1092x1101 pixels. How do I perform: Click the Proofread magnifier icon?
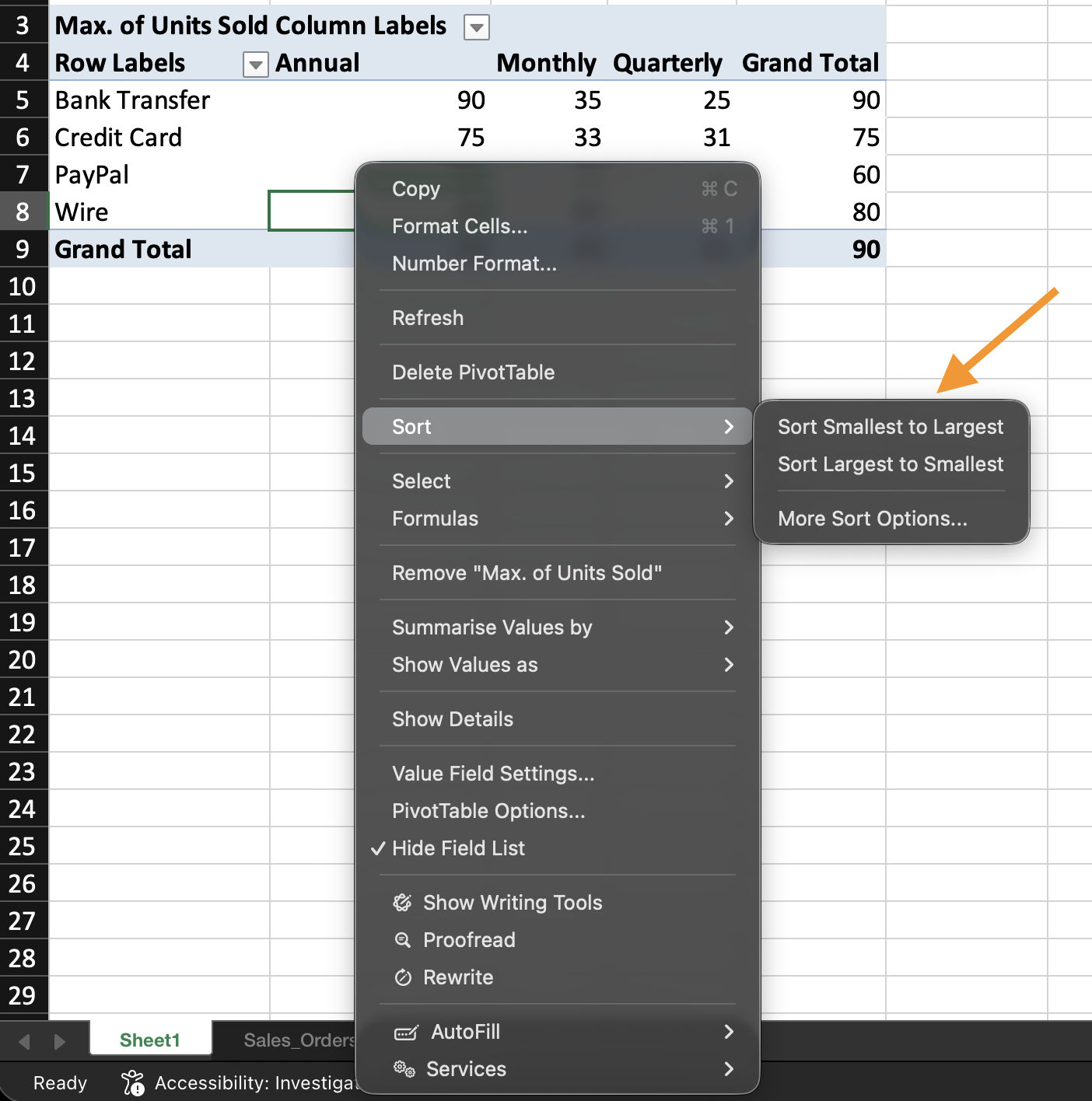pos(402,940)
